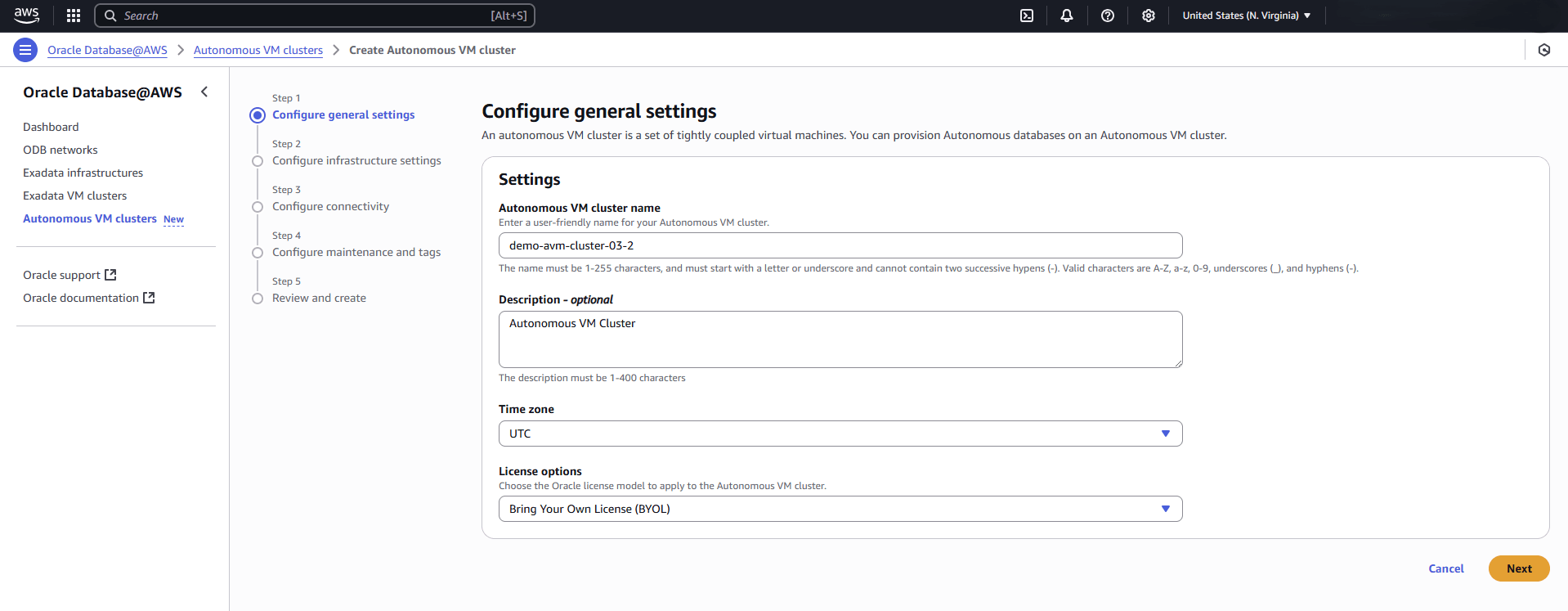Open the United States (N. Virginia) region selector
Screen dimensions: 1568x611
[1246, 16]
